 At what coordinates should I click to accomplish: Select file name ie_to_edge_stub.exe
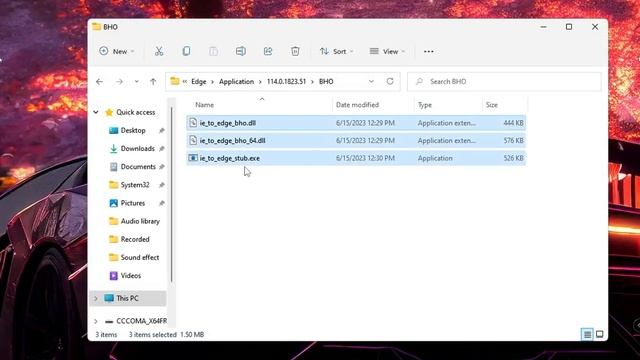click(229, 158)
